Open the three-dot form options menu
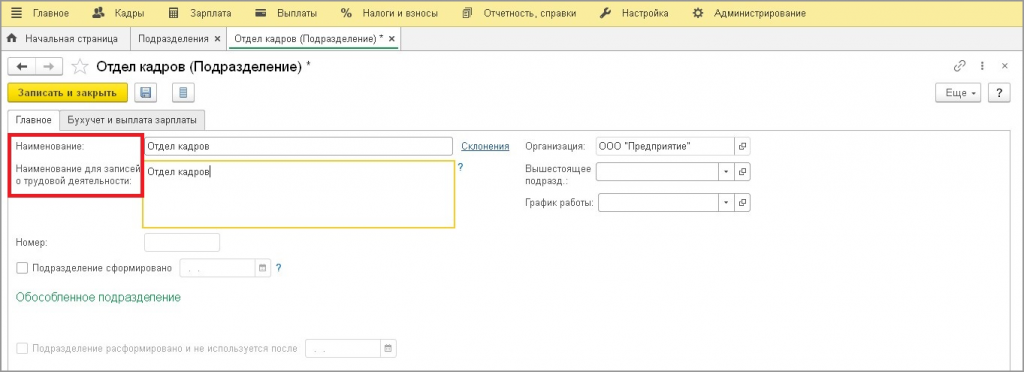This screenshot has width=1024, height=372. pyautogui.click(x=982, y=66)
